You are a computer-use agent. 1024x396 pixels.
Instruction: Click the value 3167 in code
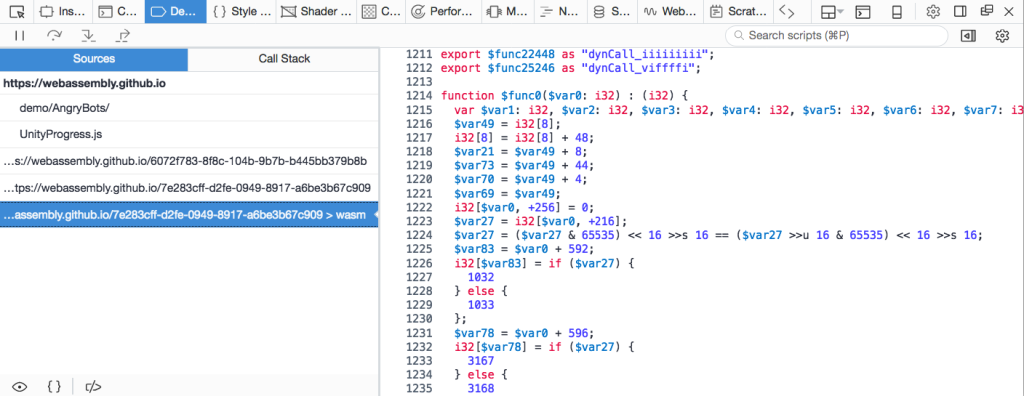coord(481,362)
